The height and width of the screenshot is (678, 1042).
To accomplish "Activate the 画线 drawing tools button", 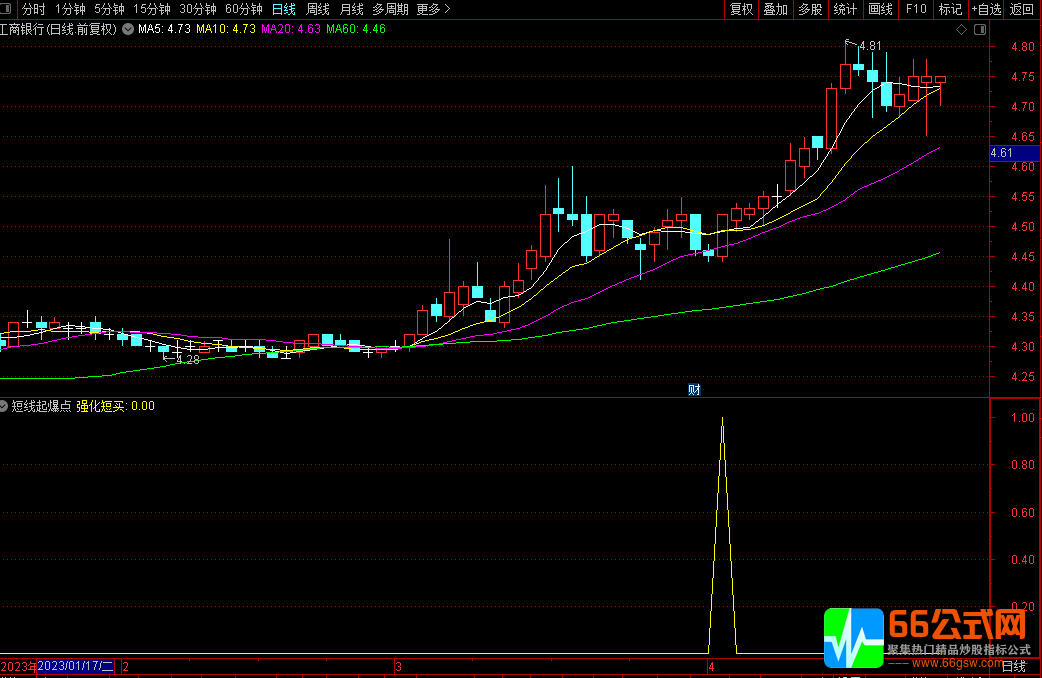I will [x=880, y=9].
